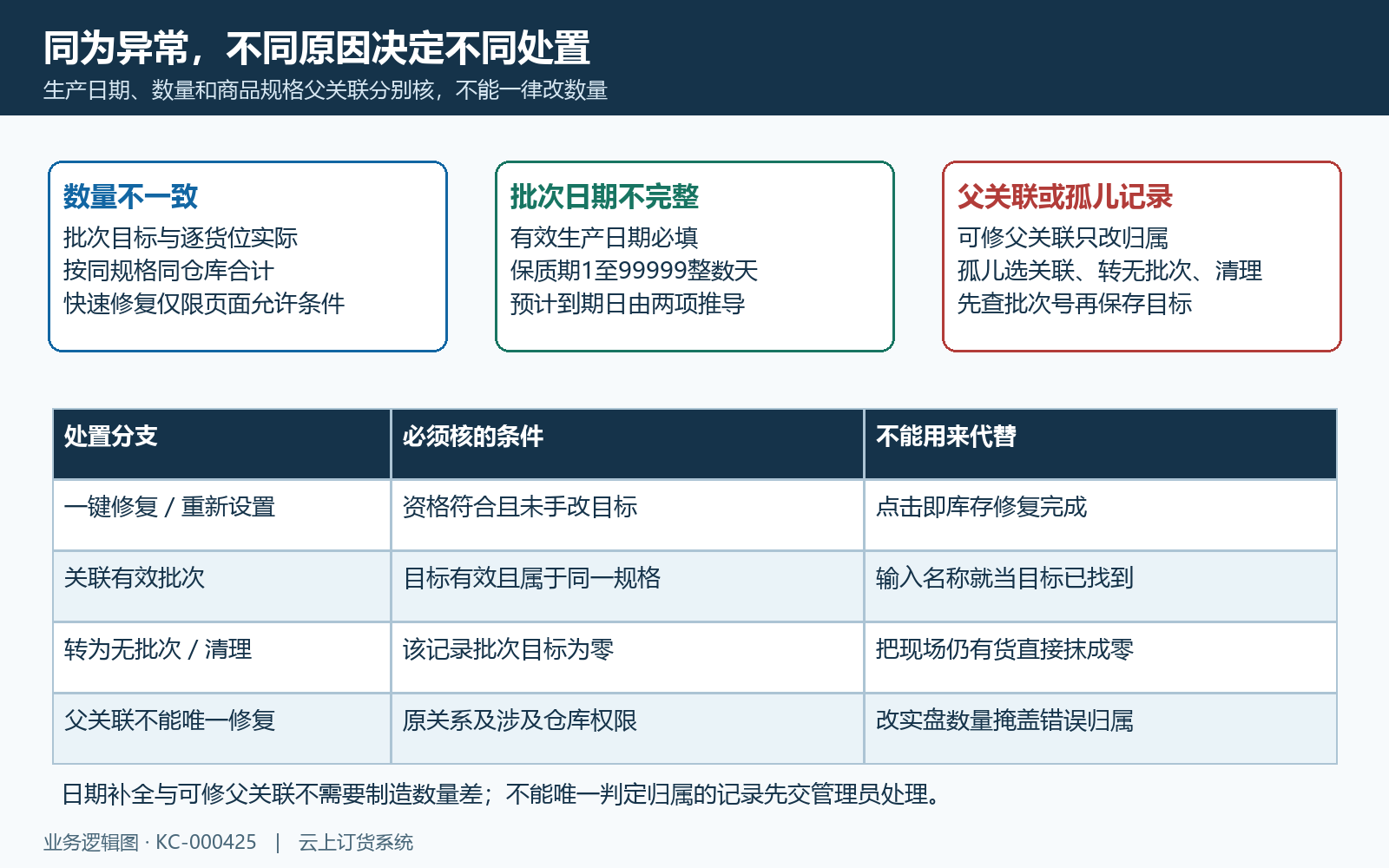The image size is (1389, 868).
Task: Select the line "批次目标与逐货位实际"
Action: pos(181,238)
